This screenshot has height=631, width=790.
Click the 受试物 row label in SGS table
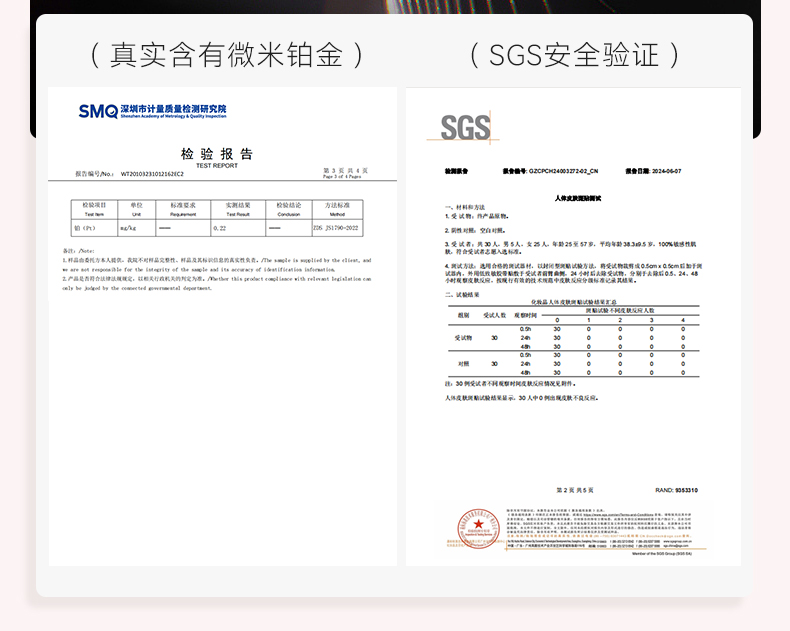pos(462,337)
